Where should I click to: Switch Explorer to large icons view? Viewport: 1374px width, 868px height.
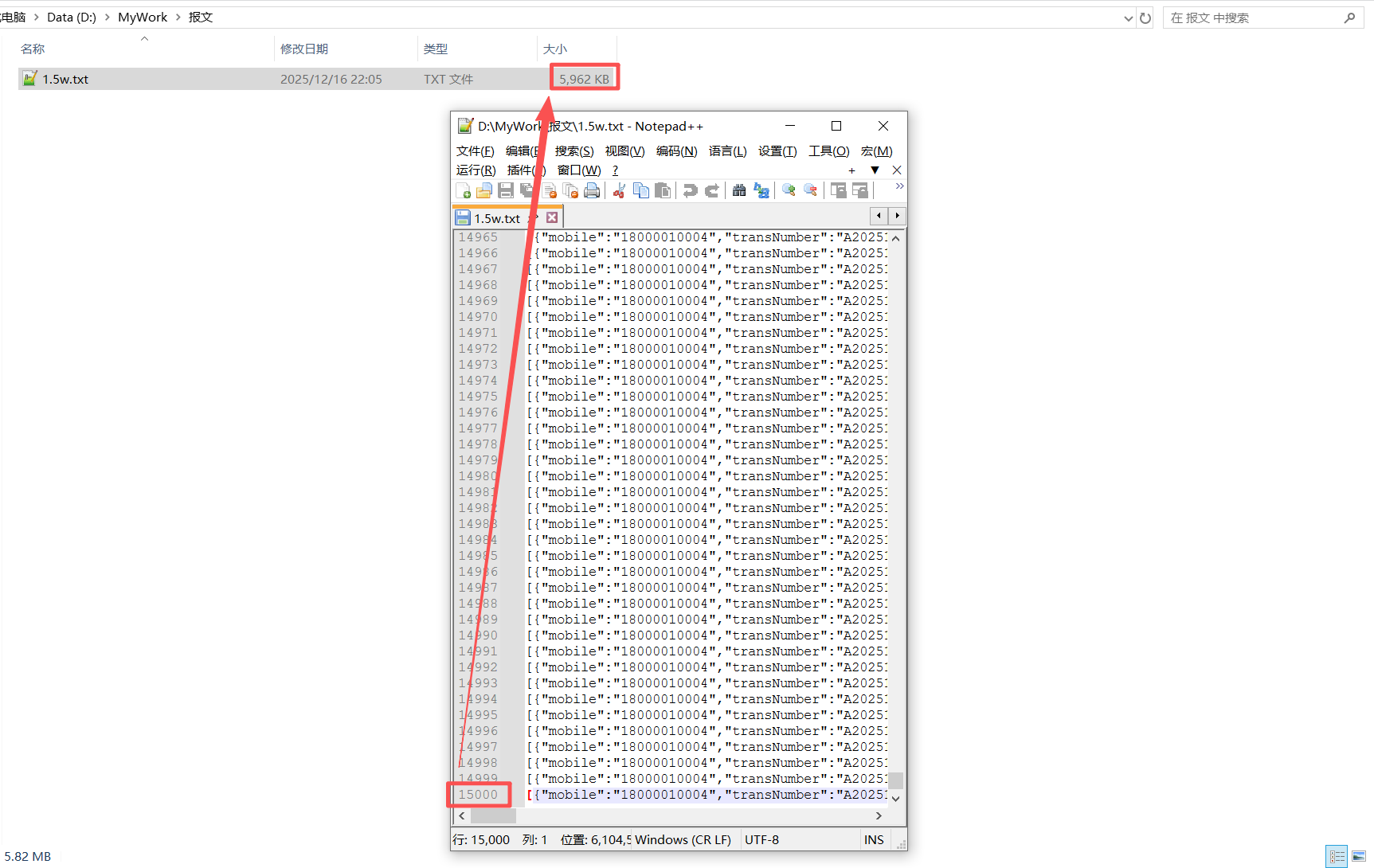pyautogui.click(x=1359, y=857)
